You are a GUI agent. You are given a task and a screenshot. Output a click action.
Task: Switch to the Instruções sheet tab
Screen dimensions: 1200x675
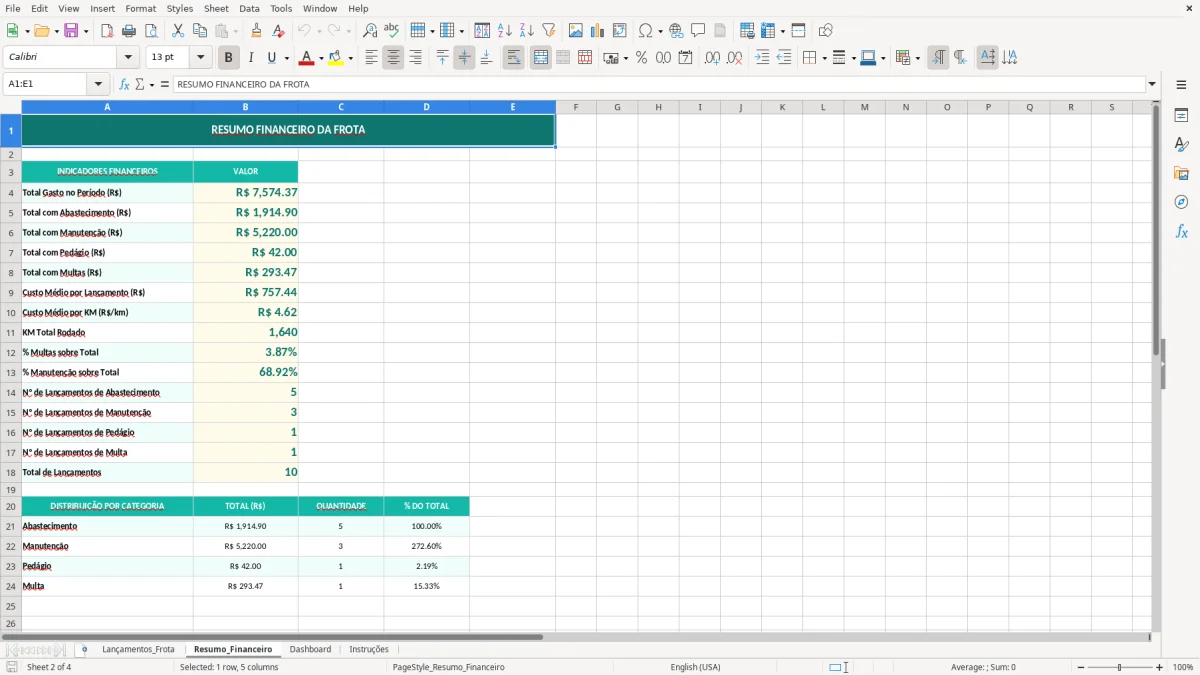point(369,649)
